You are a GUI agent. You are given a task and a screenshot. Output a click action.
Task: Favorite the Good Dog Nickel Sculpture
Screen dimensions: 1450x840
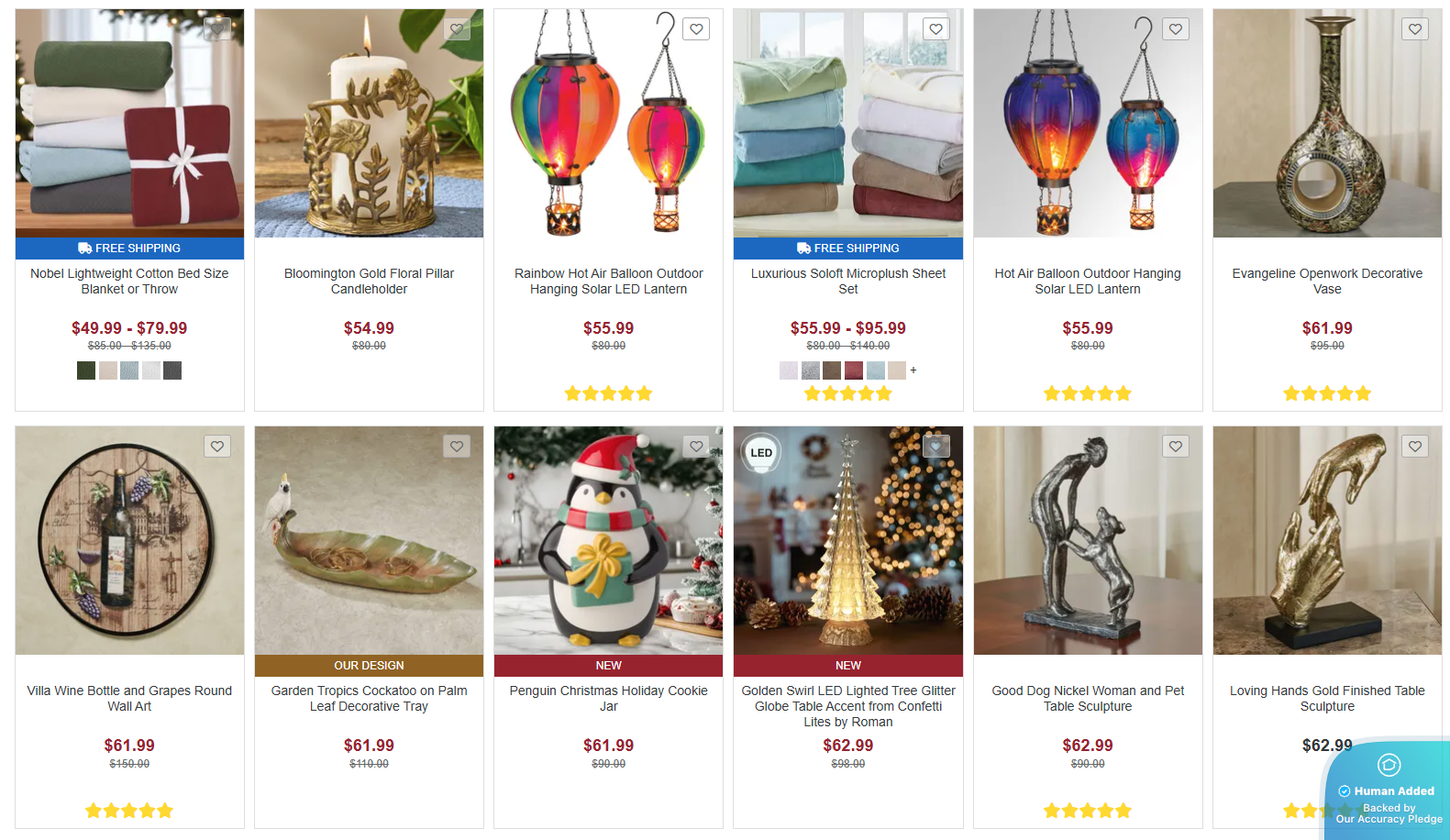click(x=1176, y=447)
